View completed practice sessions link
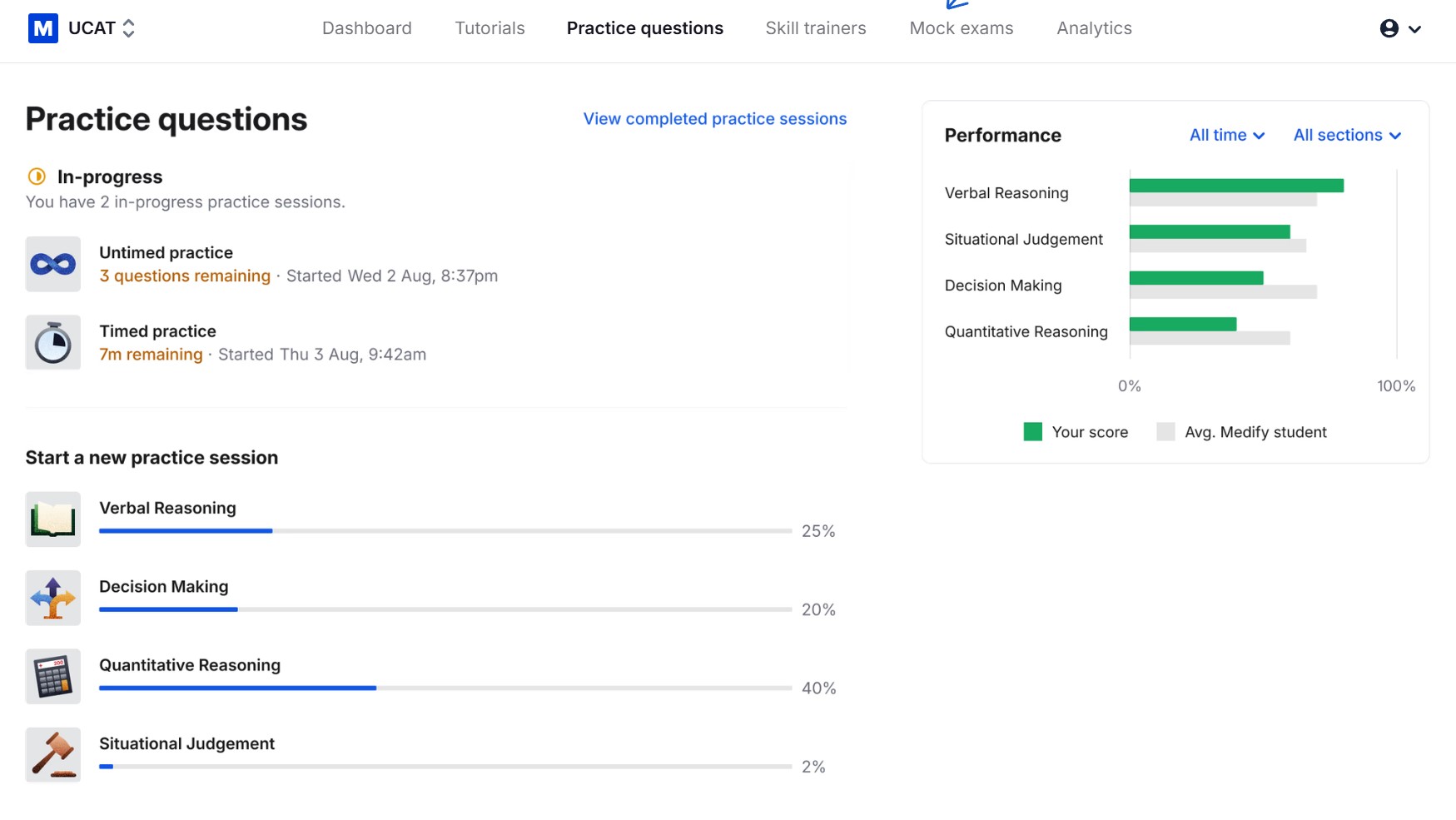Image resolution: width=1456 pixels, height=820 pixels. pos(714,119)
